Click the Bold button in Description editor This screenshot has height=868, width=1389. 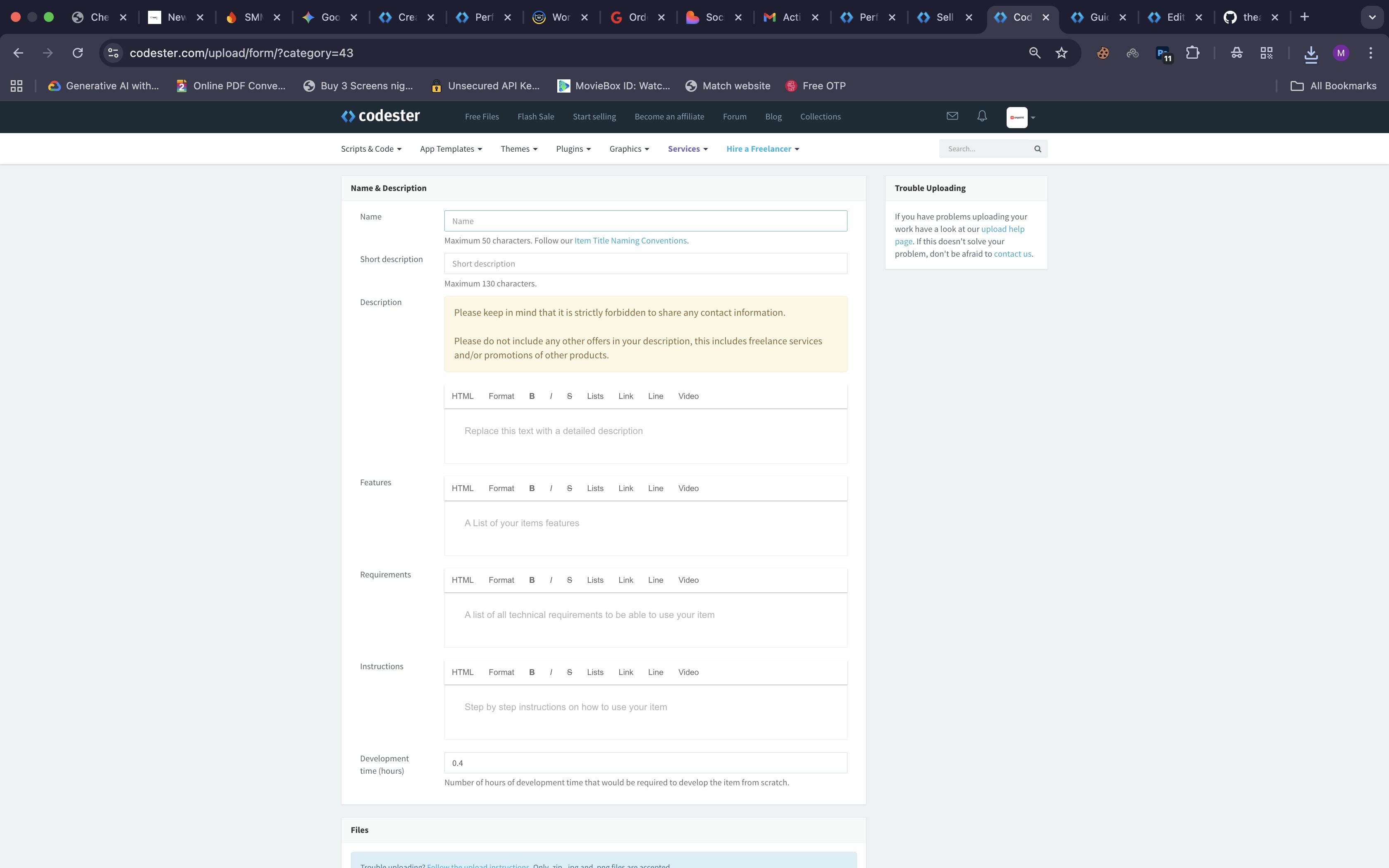[532, 396]
